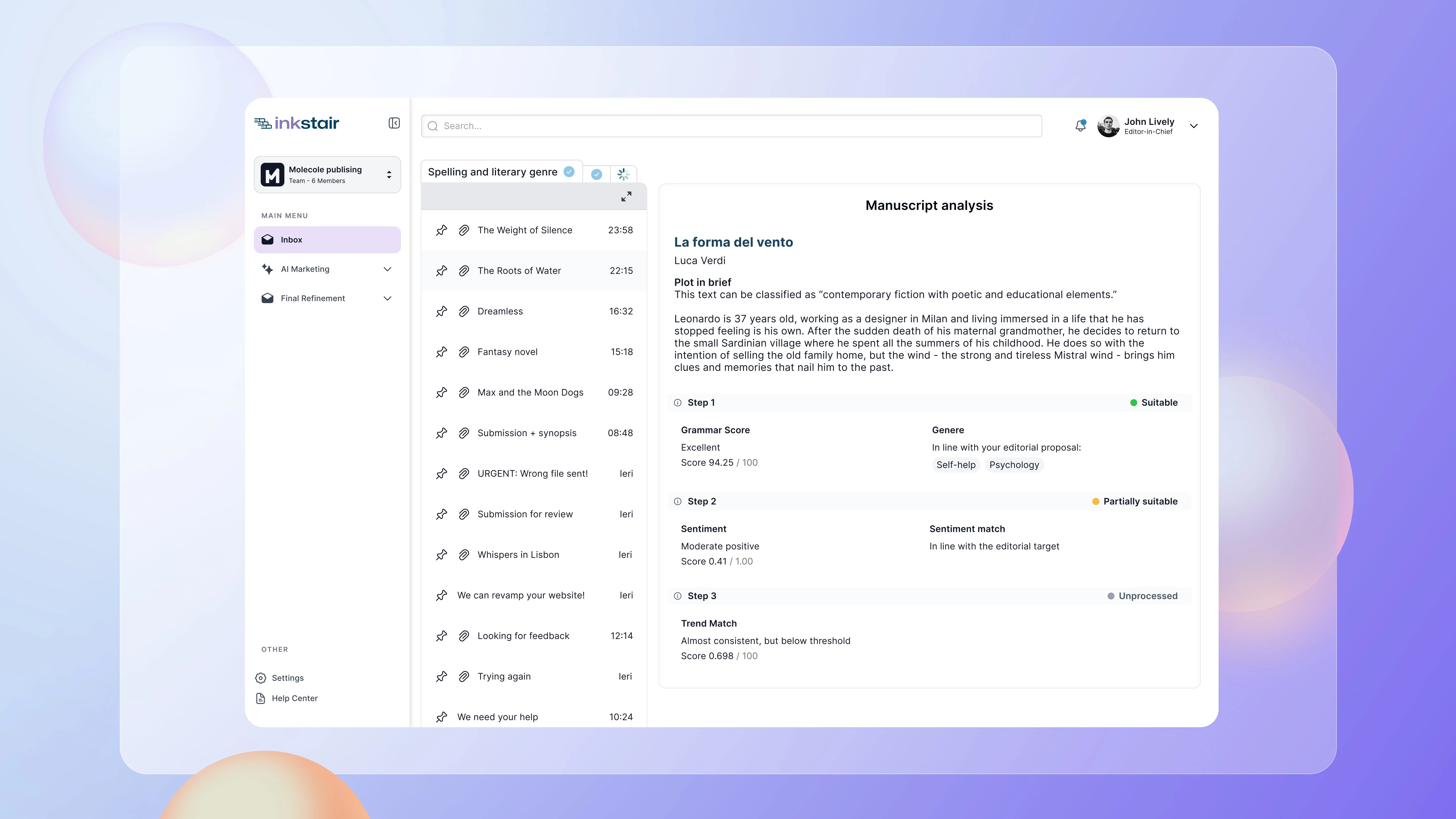The width and height of the screenshot is (1456, 819).
Task: Expand AI Marketing menu chevron
Action: click(x=387, y=269)
